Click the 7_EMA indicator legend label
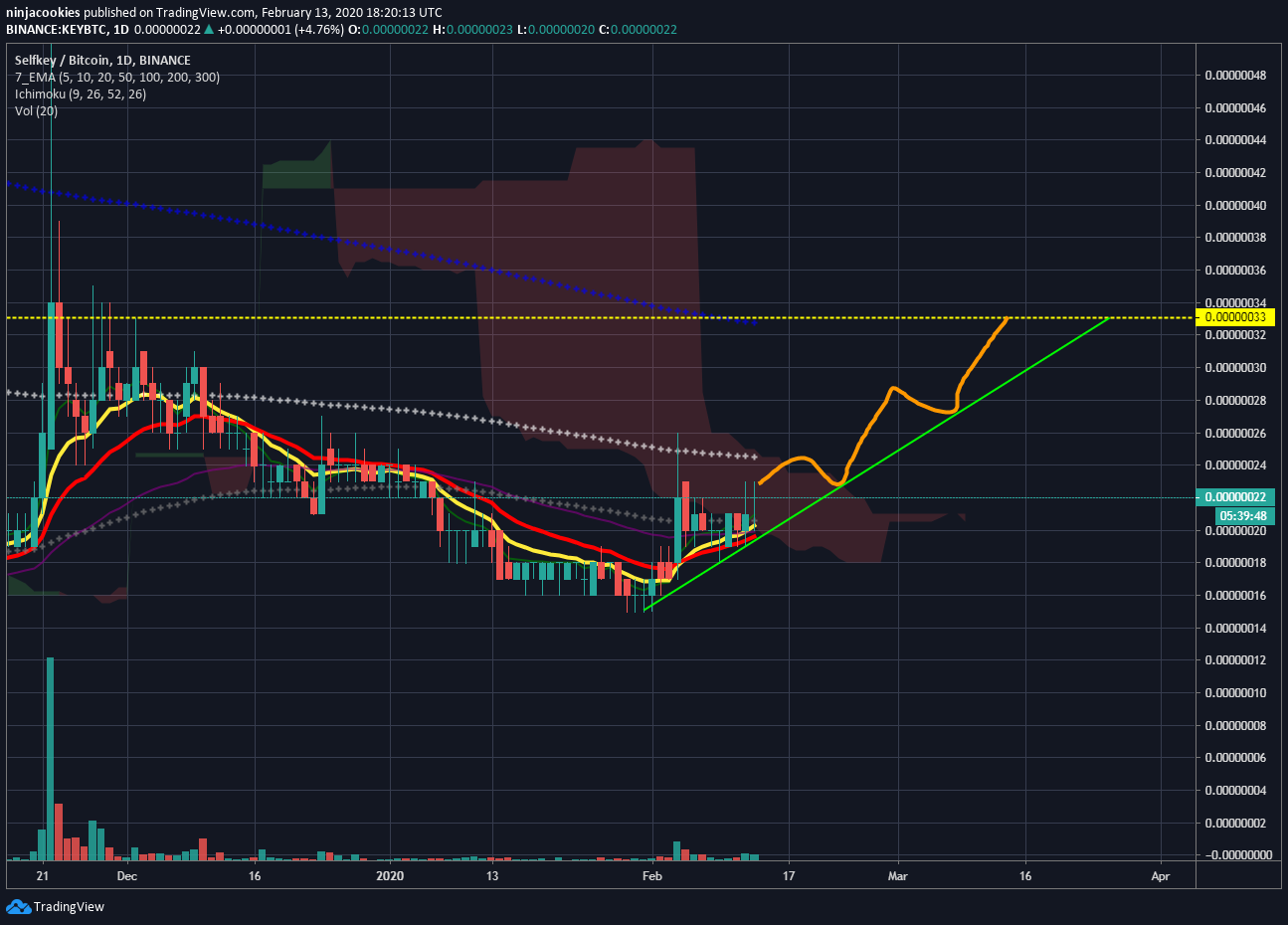Viewport: 1288px width, 925px height. coord(117,78)
